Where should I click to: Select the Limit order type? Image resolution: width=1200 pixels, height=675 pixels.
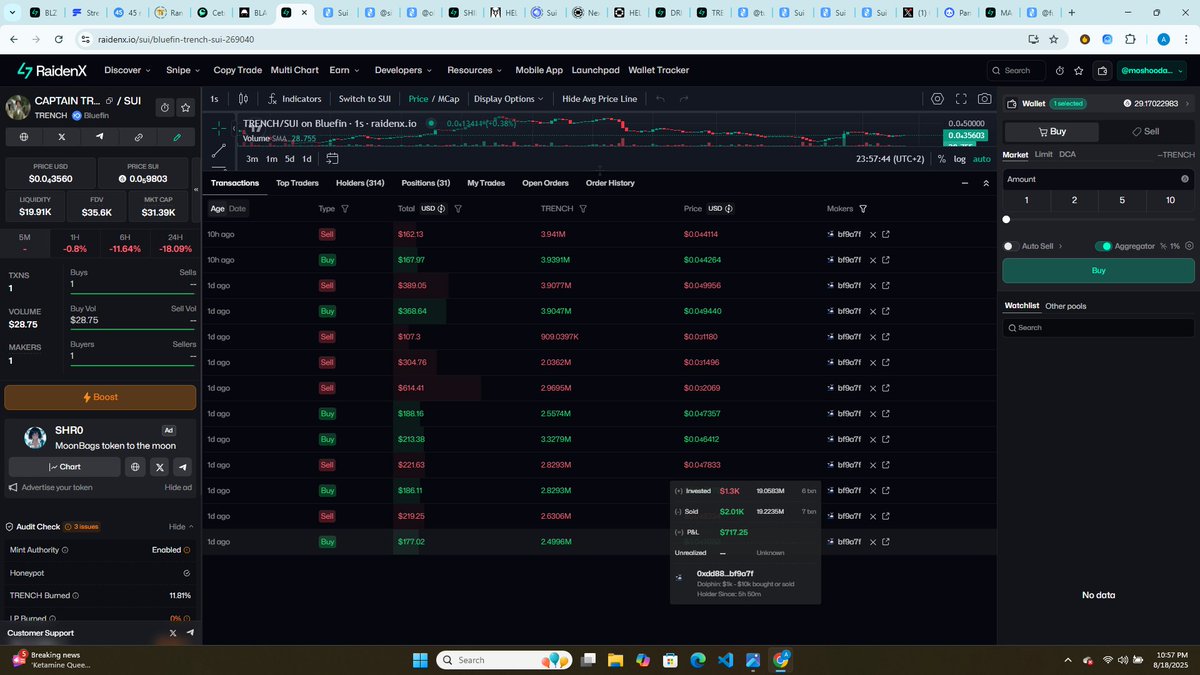1043,155
